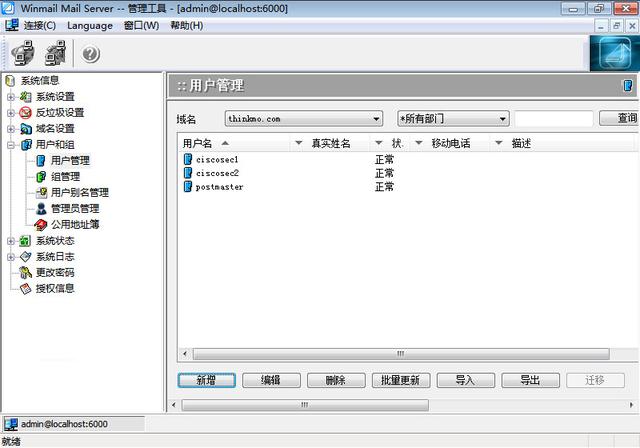Click the user icon beside ciscosec2

click(188, 173)
